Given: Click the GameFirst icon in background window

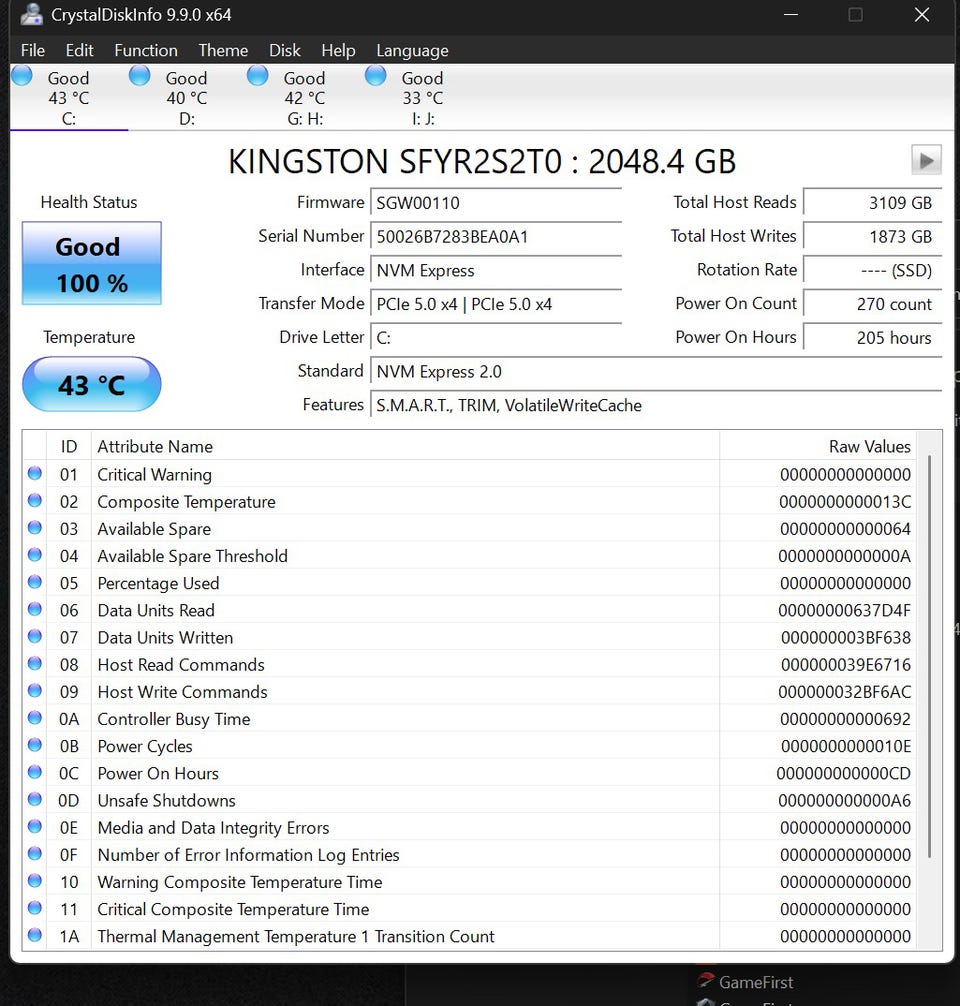Looking at the screenshot, I should (706, 982).
